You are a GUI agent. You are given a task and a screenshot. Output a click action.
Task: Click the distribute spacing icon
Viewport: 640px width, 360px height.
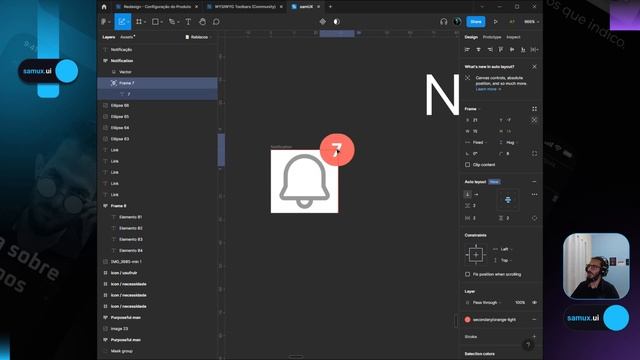pyautogui.click(x=534, y=49)
